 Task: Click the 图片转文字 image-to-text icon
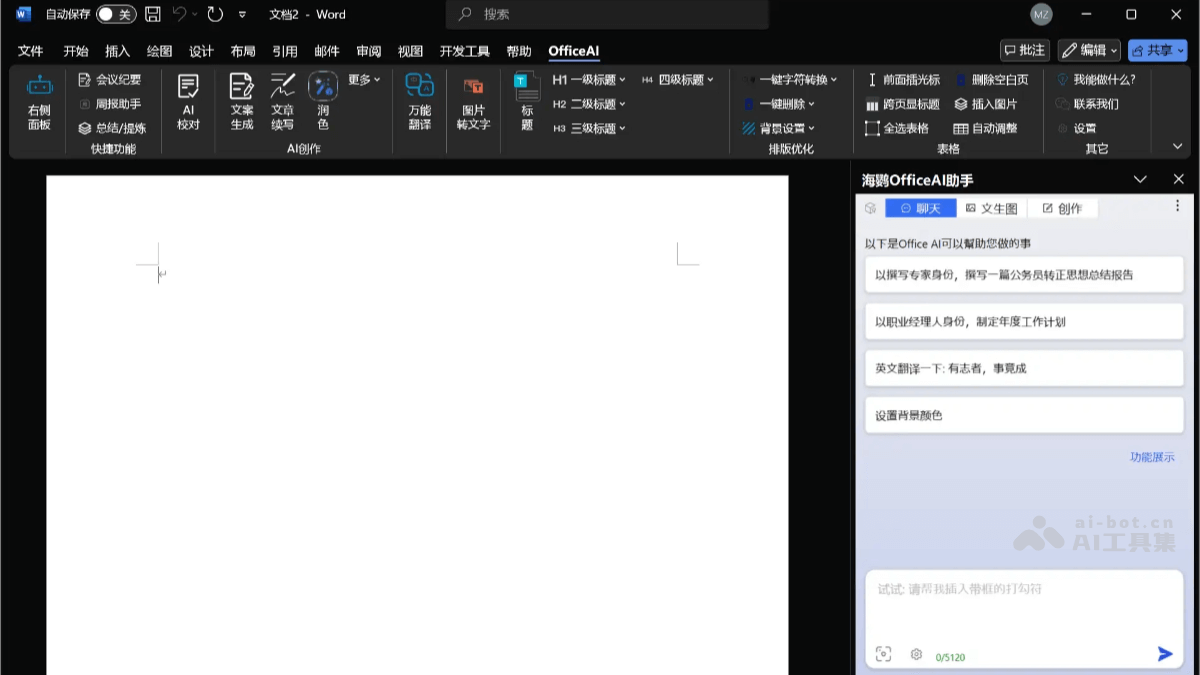point(472,100)
